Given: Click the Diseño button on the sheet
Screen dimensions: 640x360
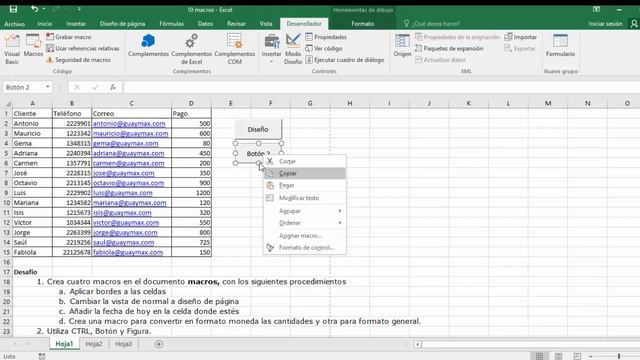Looking at the screenshot, I should pos(258,129).
